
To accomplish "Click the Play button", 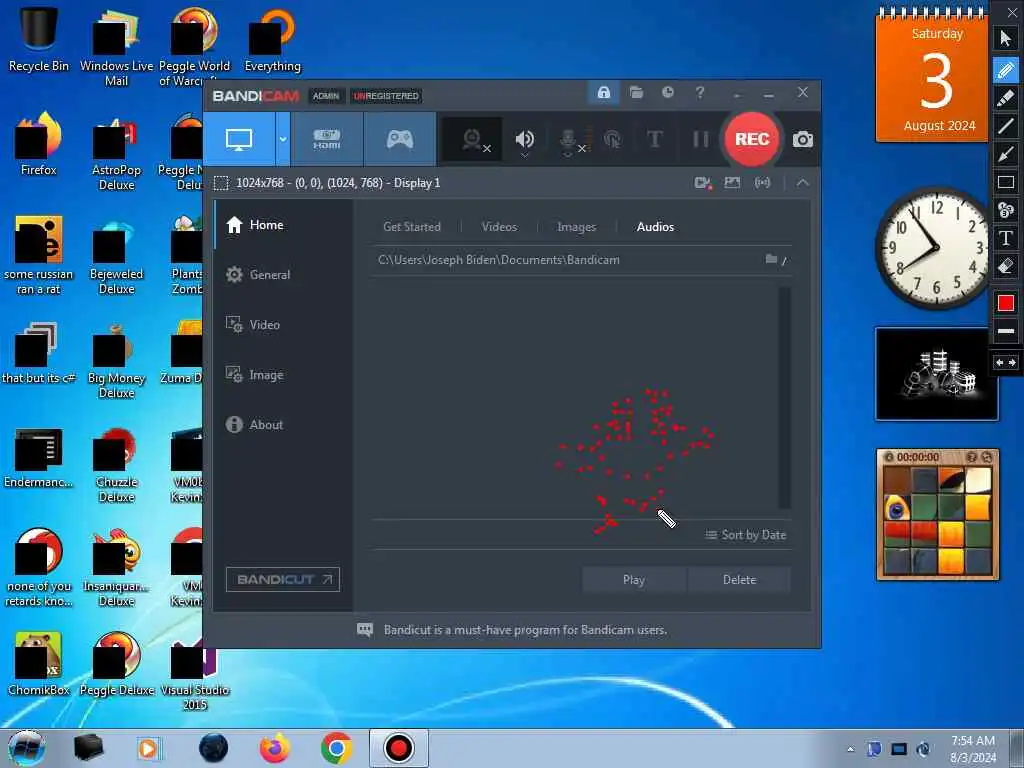I will tap(633, 580).
